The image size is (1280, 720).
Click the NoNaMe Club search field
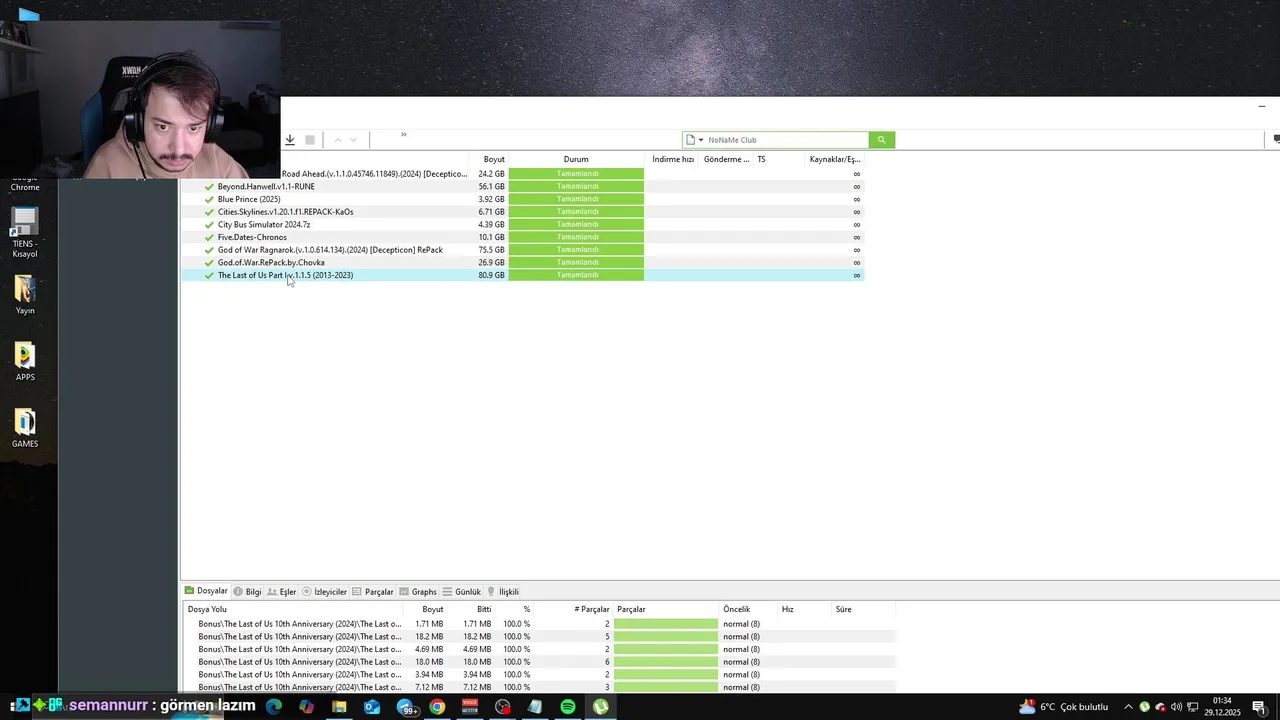click(786, 140)
